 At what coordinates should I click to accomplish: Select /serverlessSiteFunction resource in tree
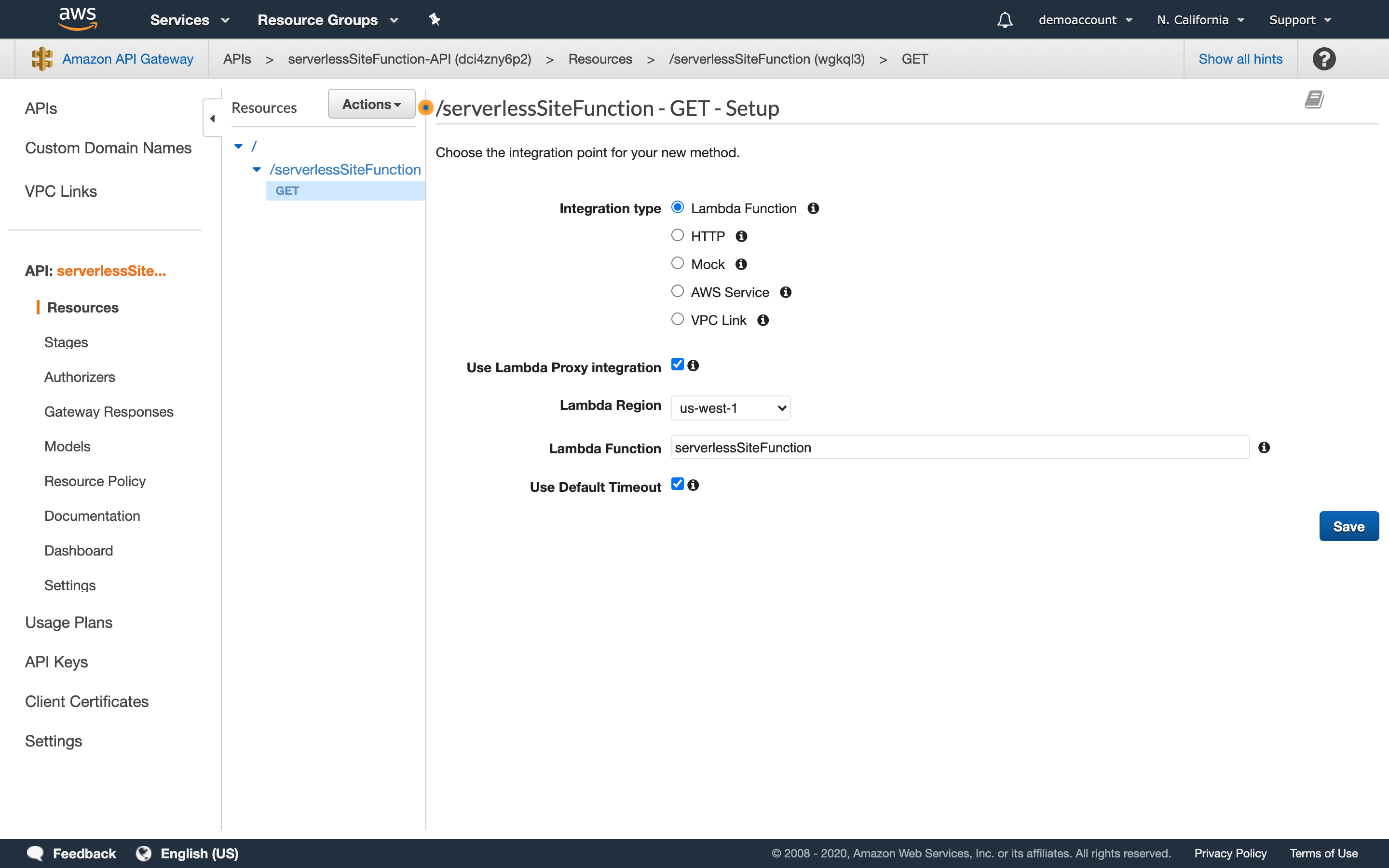coord(345,169)
